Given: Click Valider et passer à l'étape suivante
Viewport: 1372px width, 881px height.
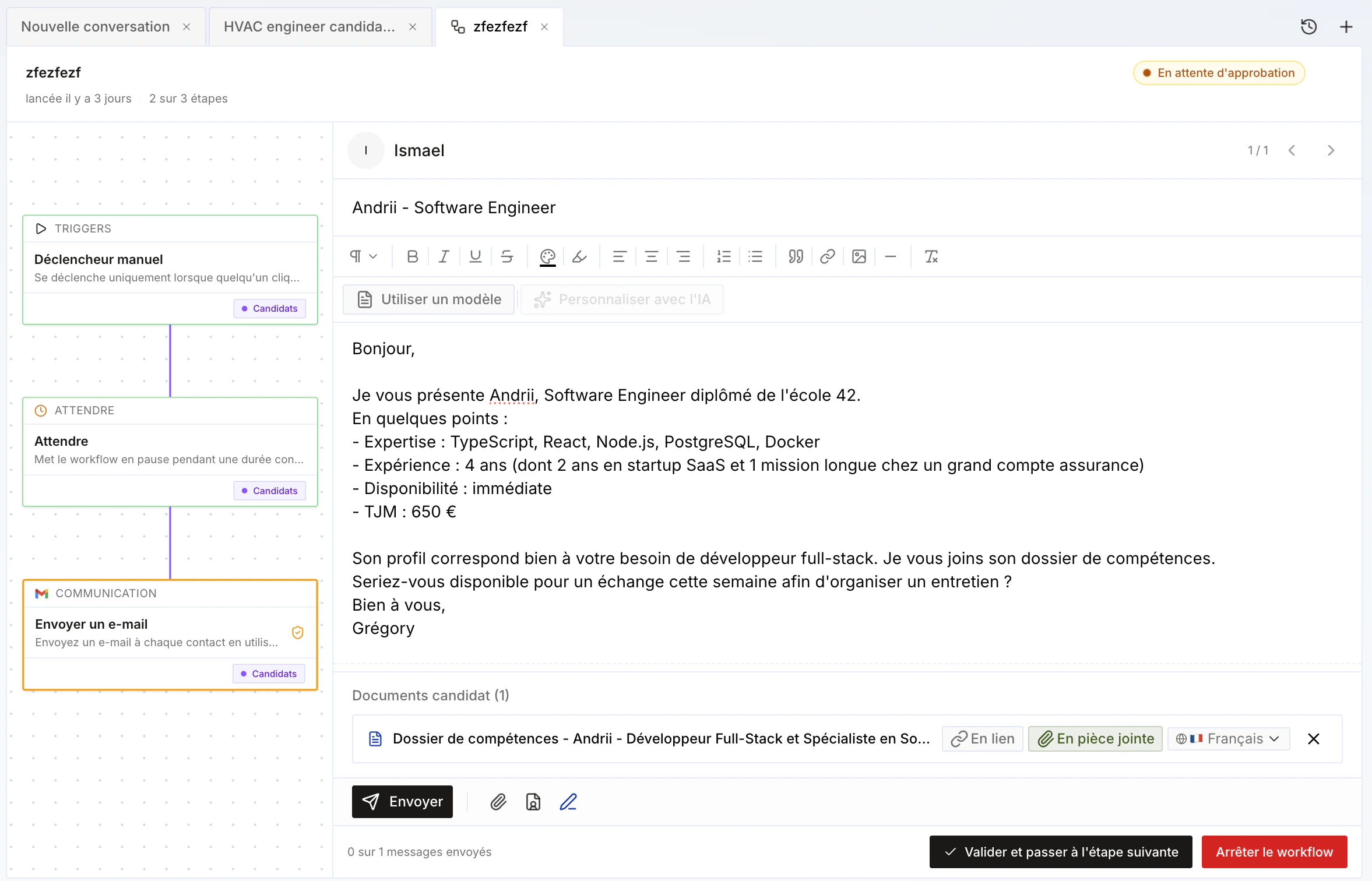Looking at the screenshot, I should [1061, 852].
